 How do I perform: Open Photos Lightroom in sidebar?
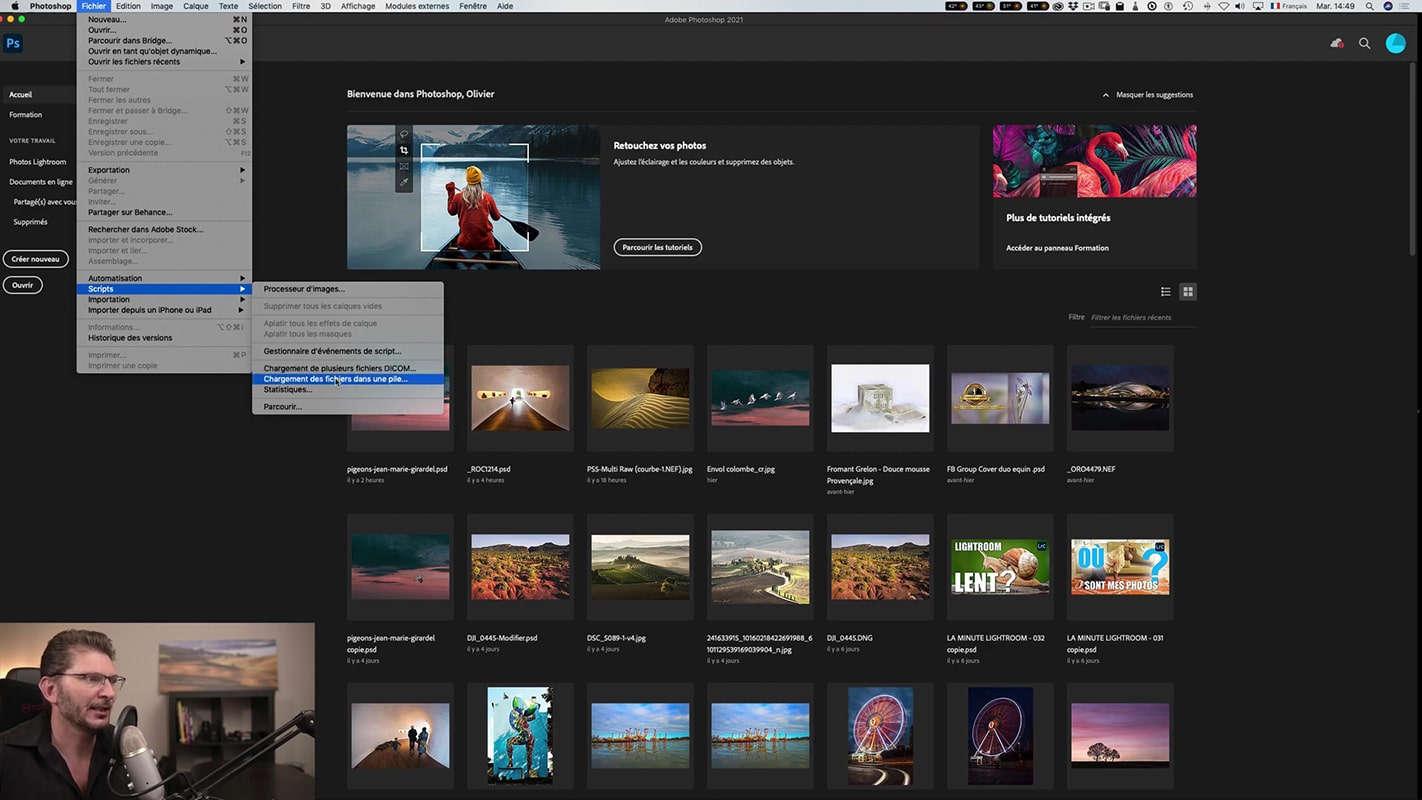tap(38, 162)
